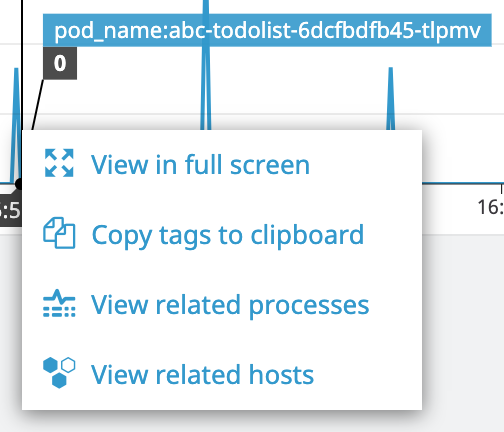Click the black vertical cursor line on graph
The width and height of the screenshot is (504, 432).
22,65
